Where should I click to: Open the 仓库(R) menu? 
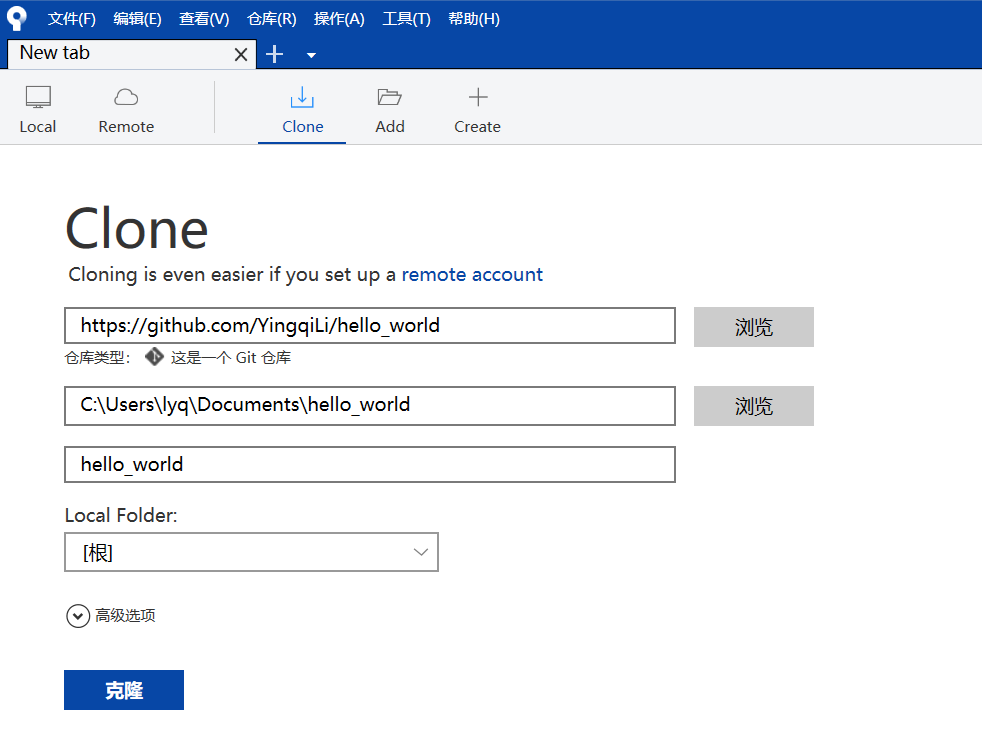coord(271,19)
